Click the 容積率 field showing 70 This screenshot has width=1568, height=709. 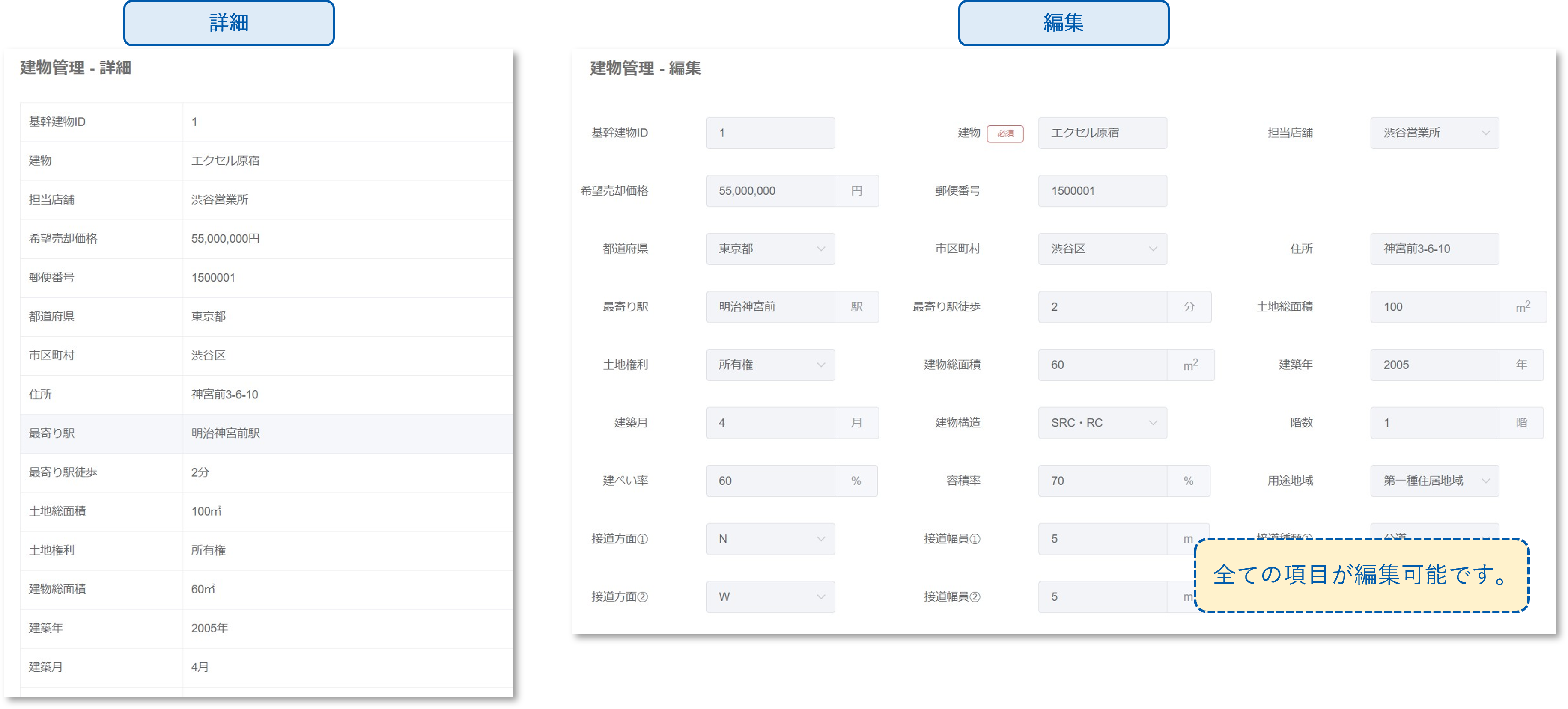(x=1102, y=481)
